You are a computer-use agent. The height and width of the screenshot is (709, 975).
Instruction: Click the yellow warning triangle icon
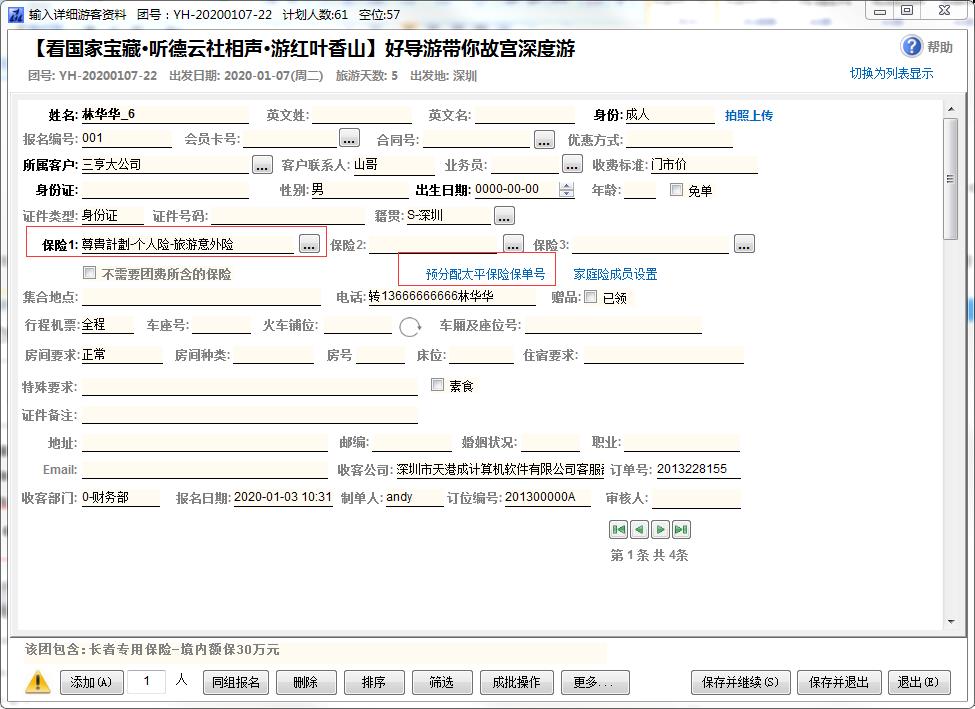pos(38,682)
